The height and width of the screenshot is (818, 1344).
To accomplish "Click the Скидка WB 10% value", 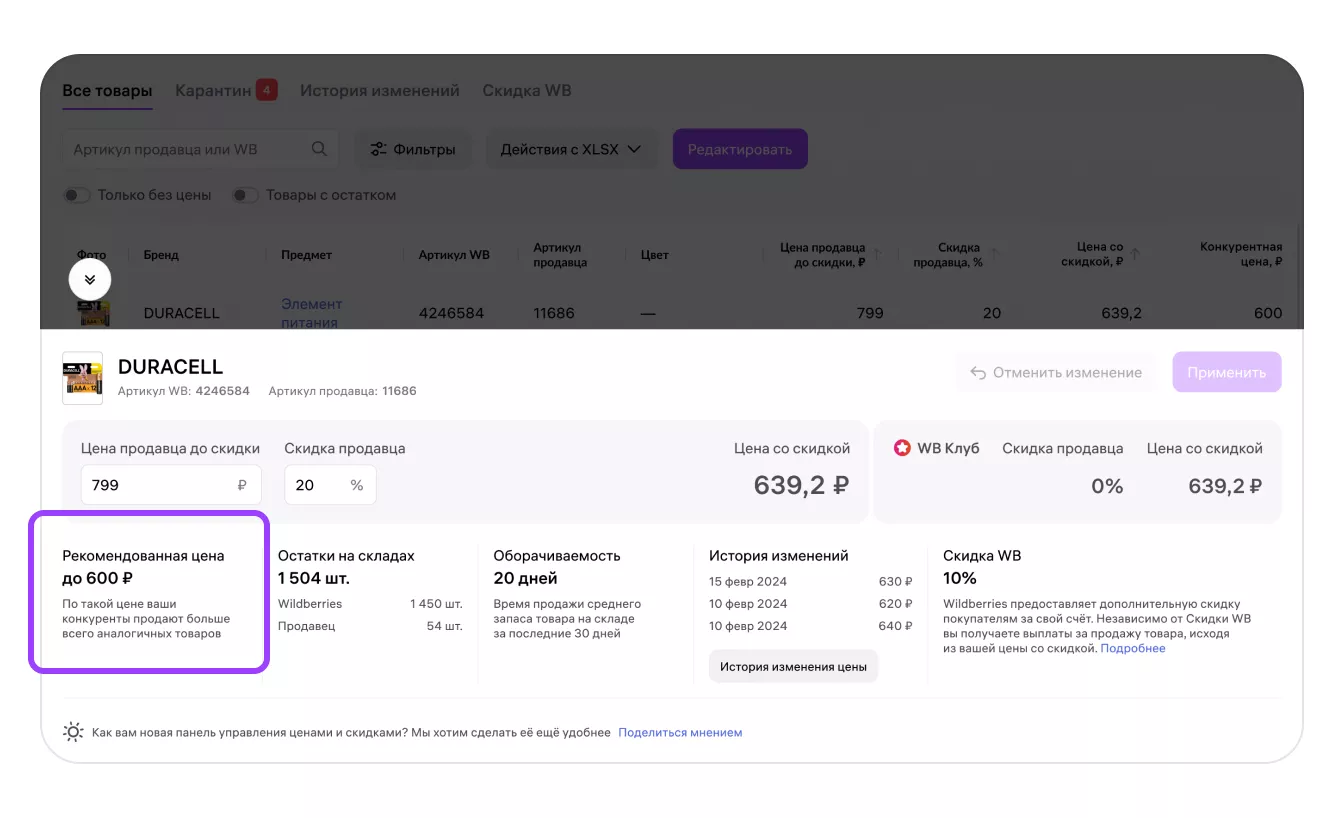I will point(960,578).
